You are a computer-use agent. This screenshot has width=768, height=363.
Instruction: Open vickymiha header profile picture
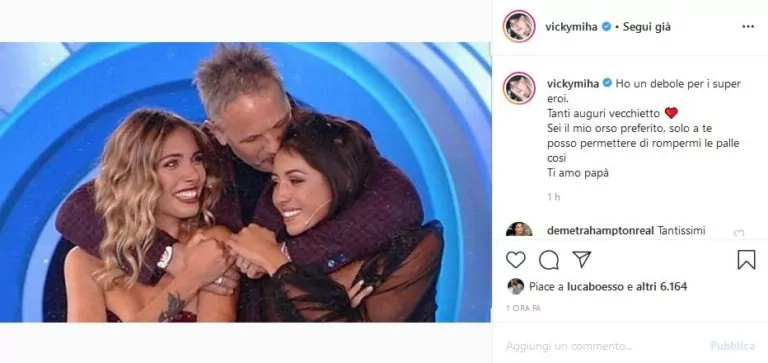click(519, 26)
